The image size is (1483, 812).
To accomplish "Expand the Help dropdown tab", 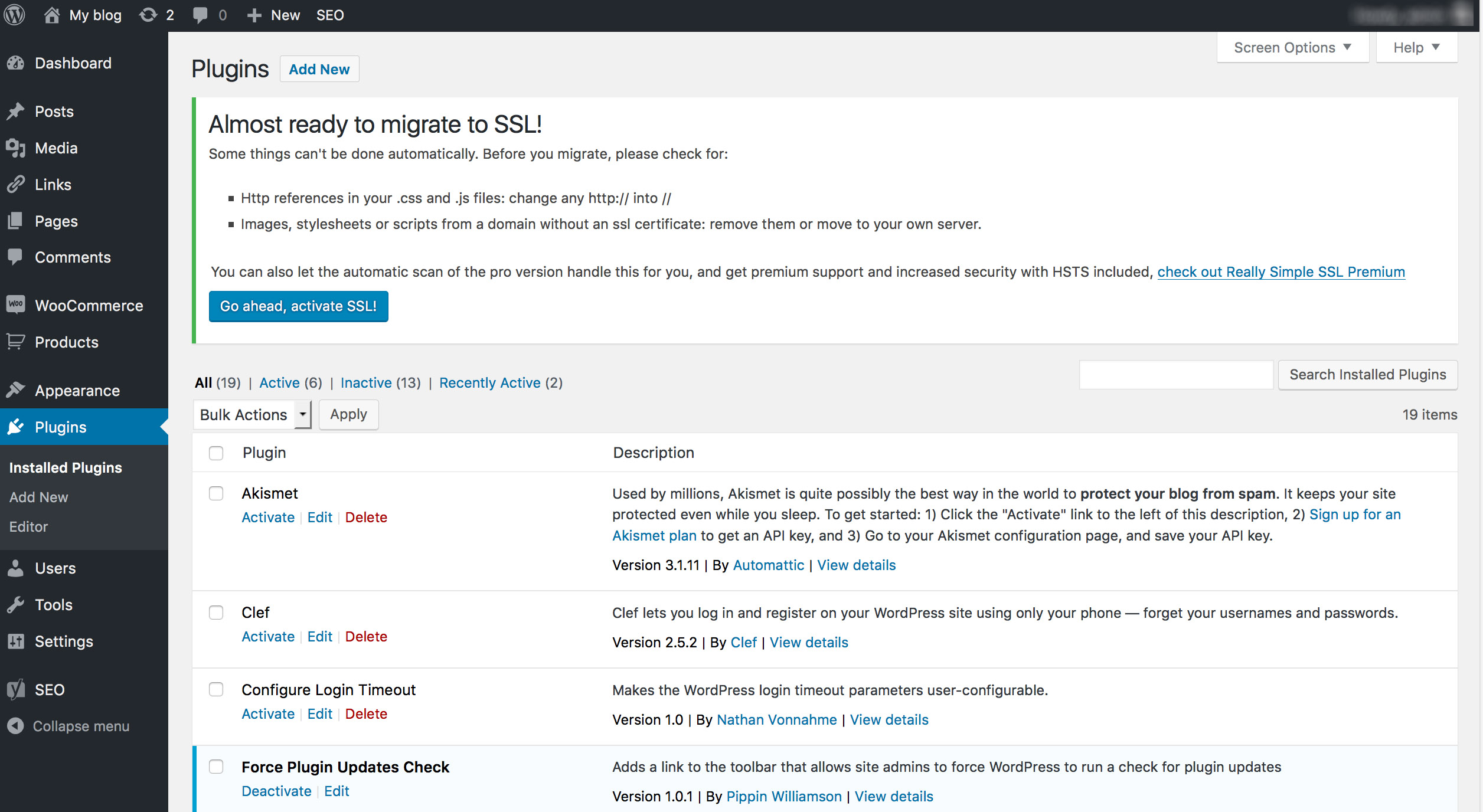I will pos(1416,47).
